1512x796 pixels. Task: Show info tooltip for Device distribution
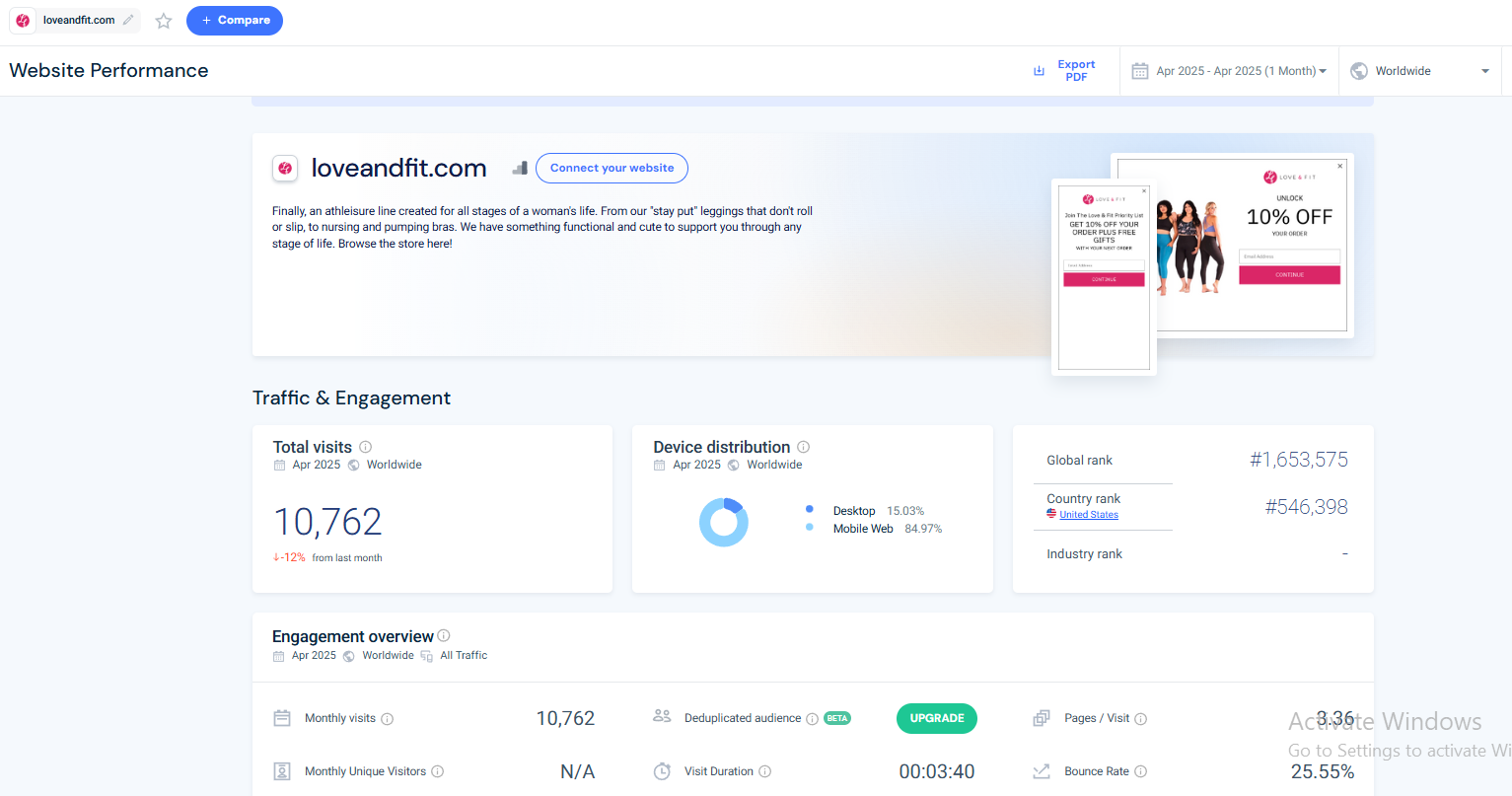point(804,447)
